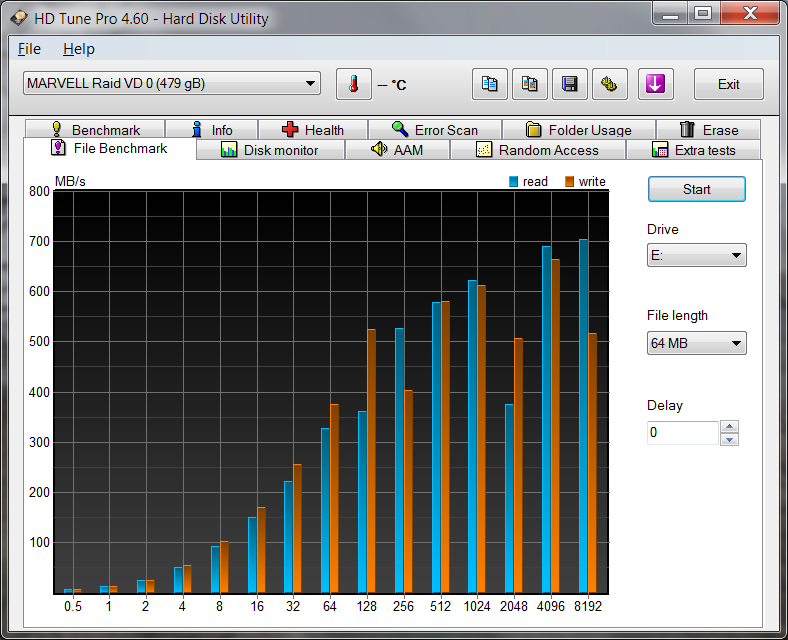This screenshot has width=788, height=640.
Task: Select the Random Access tab
Action: click(537, 150)
